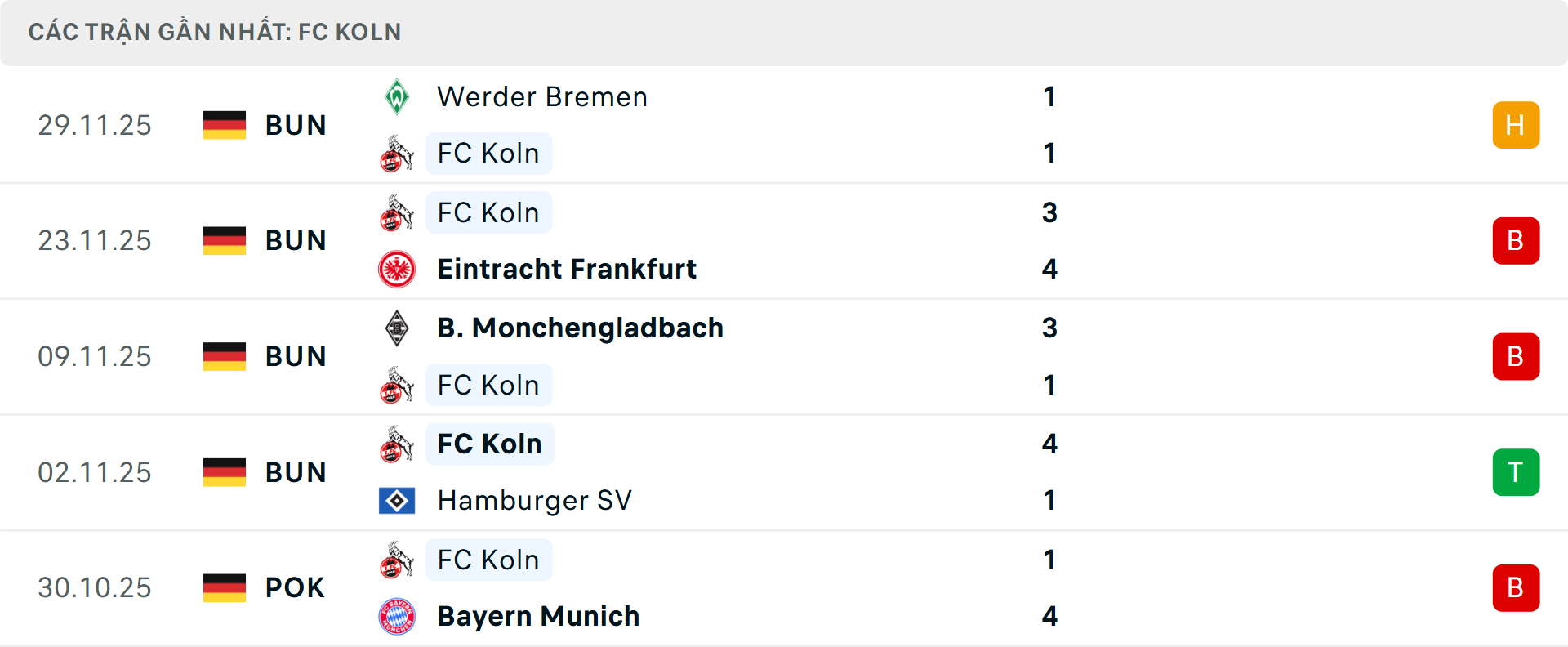Click the orange H draw badge
Image resolution: width=1568 pixels, height=647 pixels.
1515,125
